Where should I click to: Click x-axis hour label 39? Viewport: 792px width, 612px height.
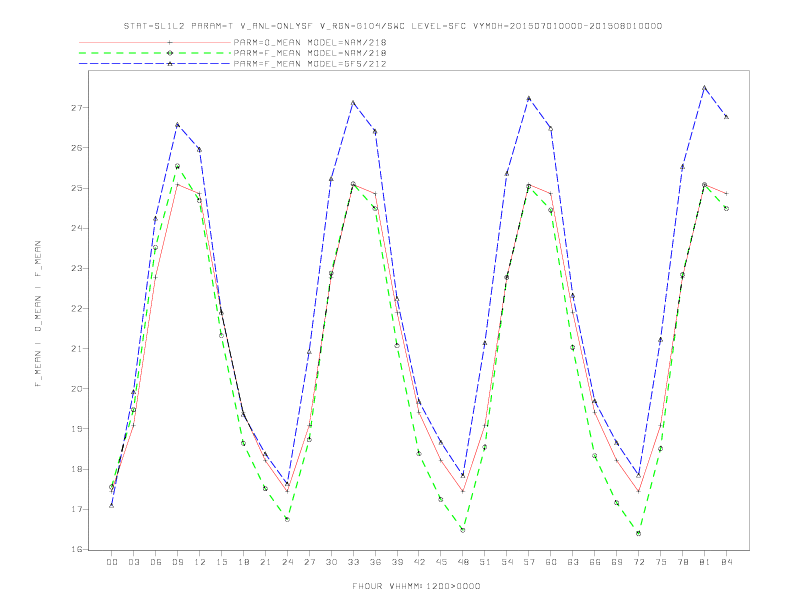pyautogui.click(x=397, y=562)
